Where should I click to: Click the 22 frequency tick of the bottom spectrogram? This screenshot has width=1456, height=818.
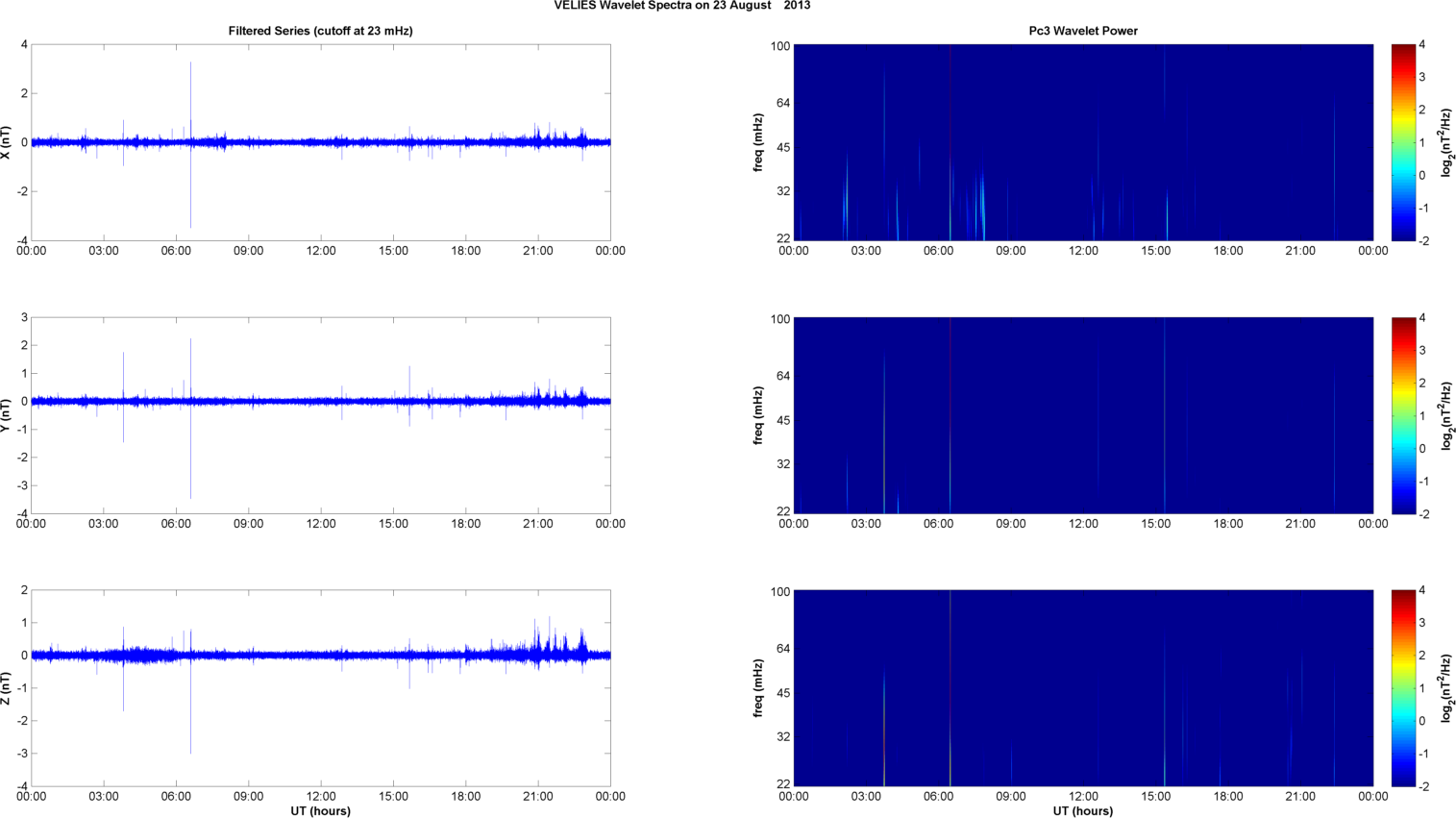pyautogui.click(x=783, y=784)
